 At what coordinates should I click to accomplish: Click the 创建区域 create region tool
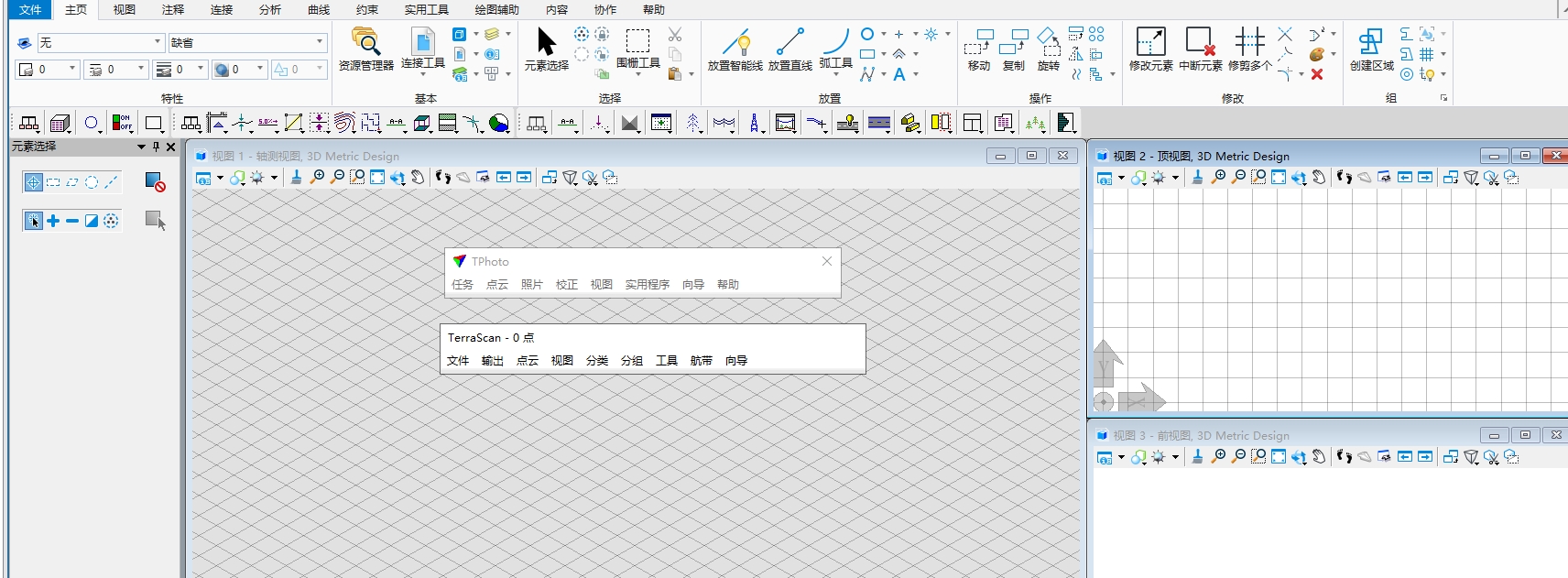pos(1371,49)
